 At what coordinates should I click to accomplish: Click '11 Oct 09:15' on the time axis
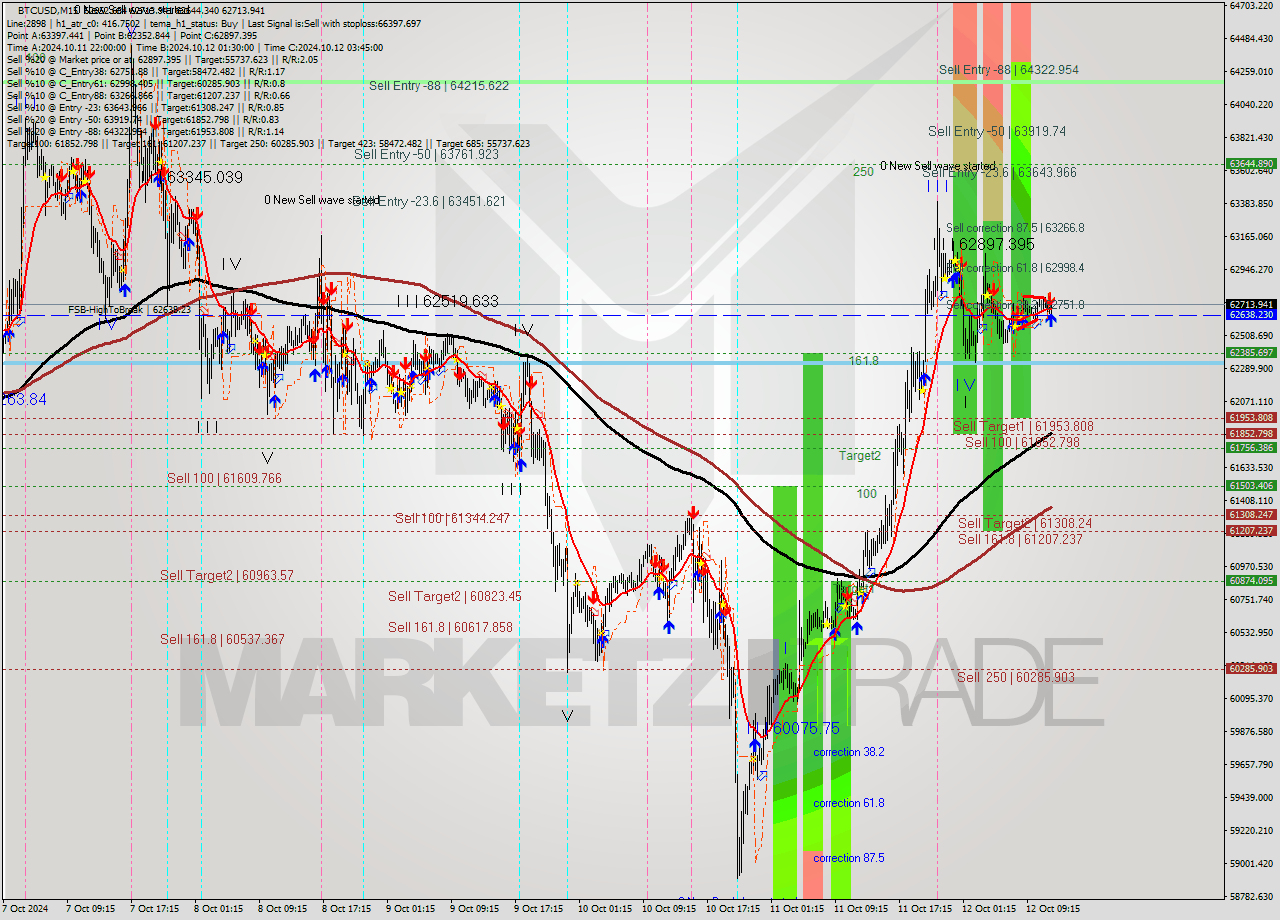click(861, 909)
